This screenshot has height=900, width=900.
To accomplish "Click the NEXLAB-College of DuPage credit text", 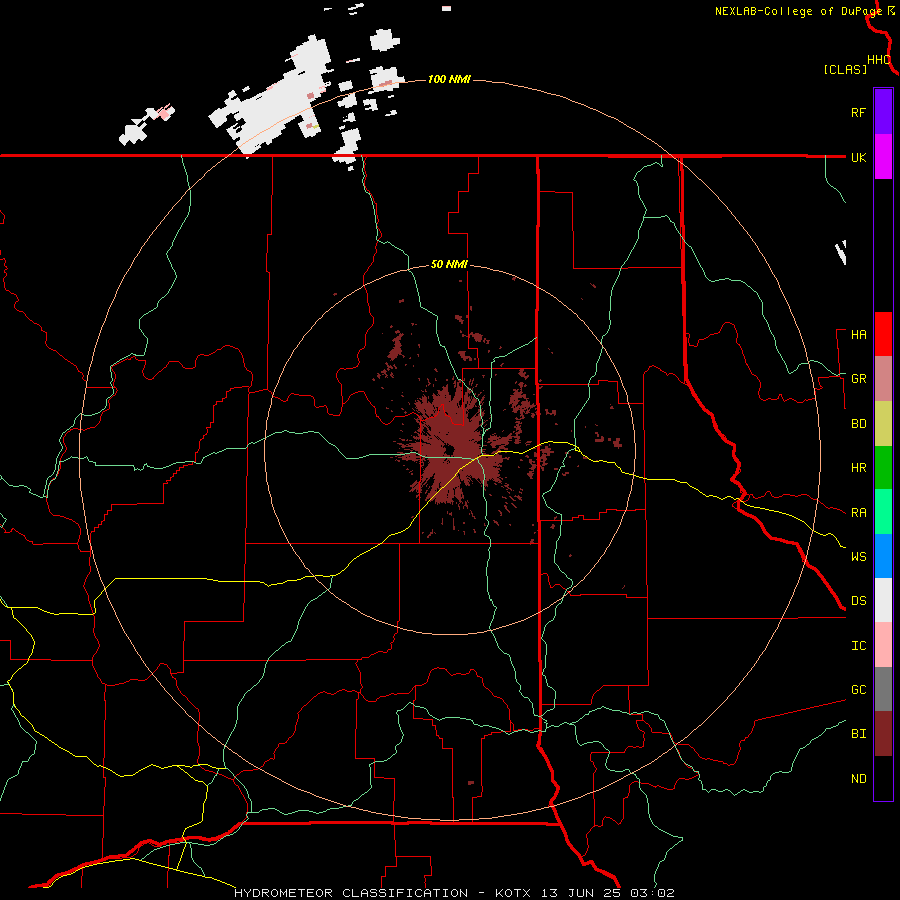I will tap(798, 11).
